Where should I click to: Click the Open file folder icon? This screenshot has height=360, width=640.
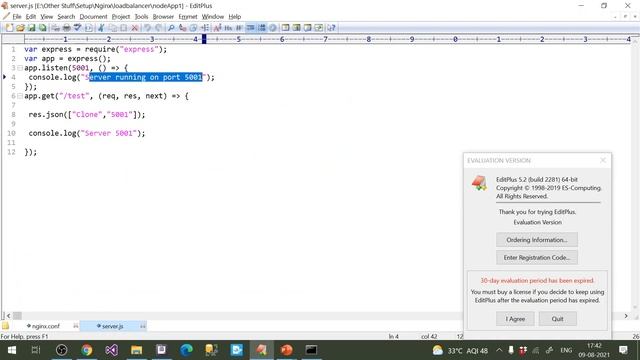[20, 28]
